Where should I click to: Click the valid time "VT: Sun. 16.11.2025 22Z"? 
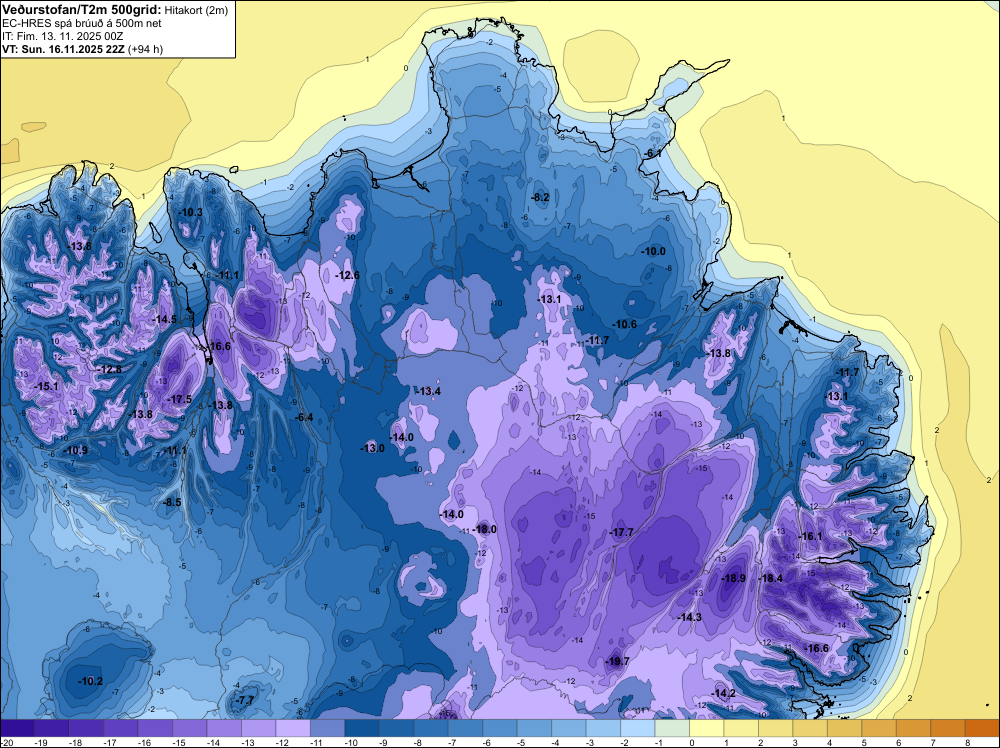pyautogui.click(x=64, y=49)
